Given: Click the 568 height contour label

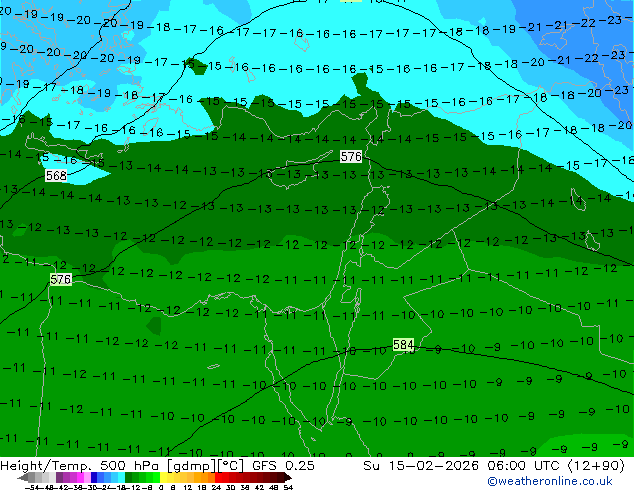Looking at the screenshot, I should coord(56,175).
